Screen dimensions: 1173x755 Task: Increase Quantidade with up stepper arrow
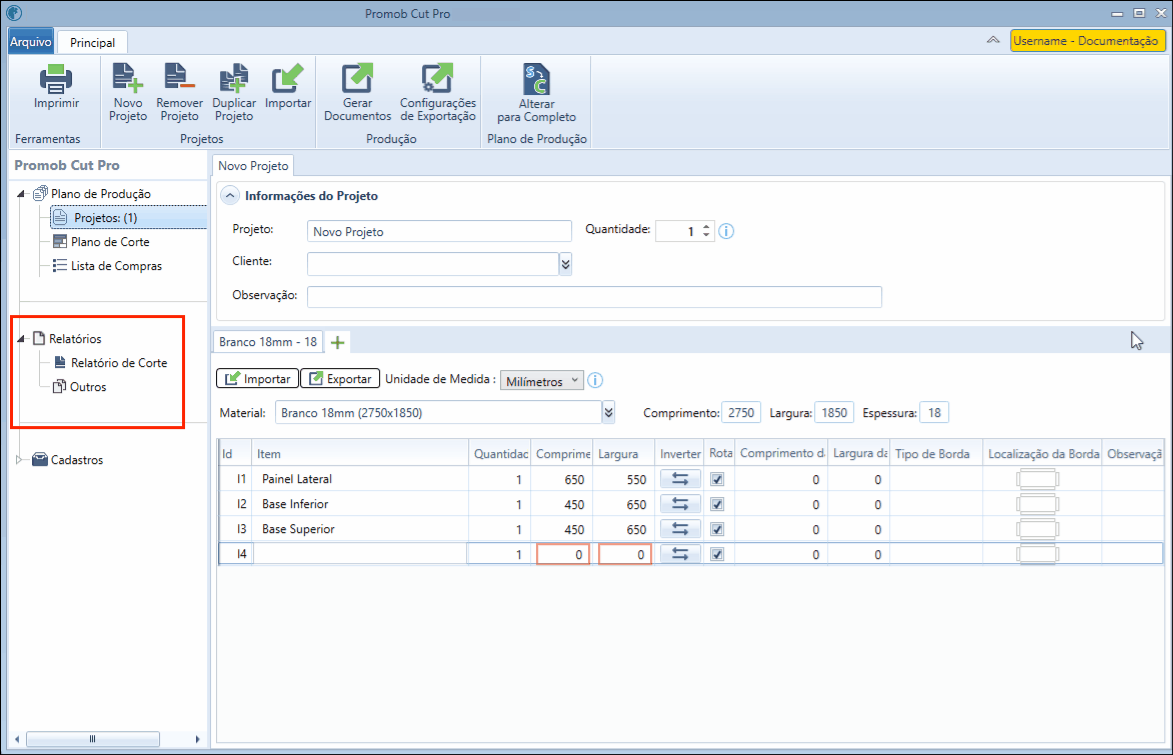click(x=706, y=227)
